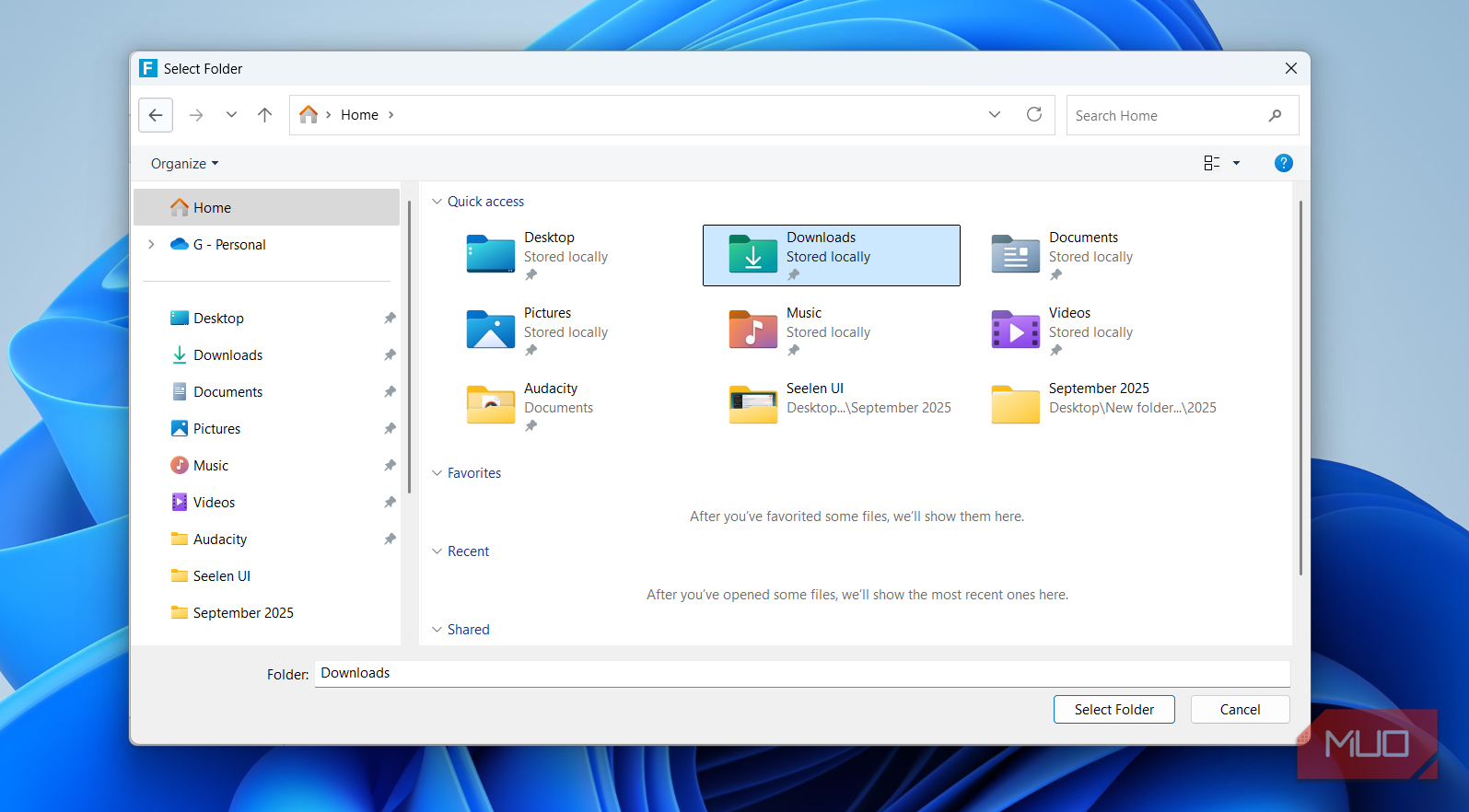Refresh the Home location
Image resolution: width=1469 pixels, height=812 pixels.
click(1034, 115)
